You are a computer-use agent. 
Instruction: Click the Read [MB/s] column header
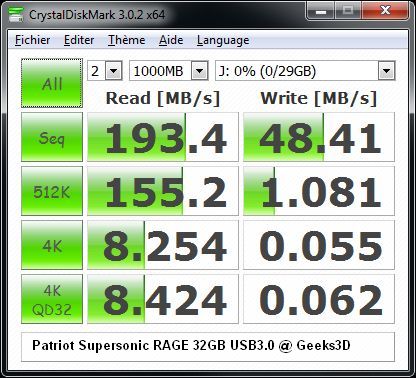pyautogui.click(x=163, y=98)
